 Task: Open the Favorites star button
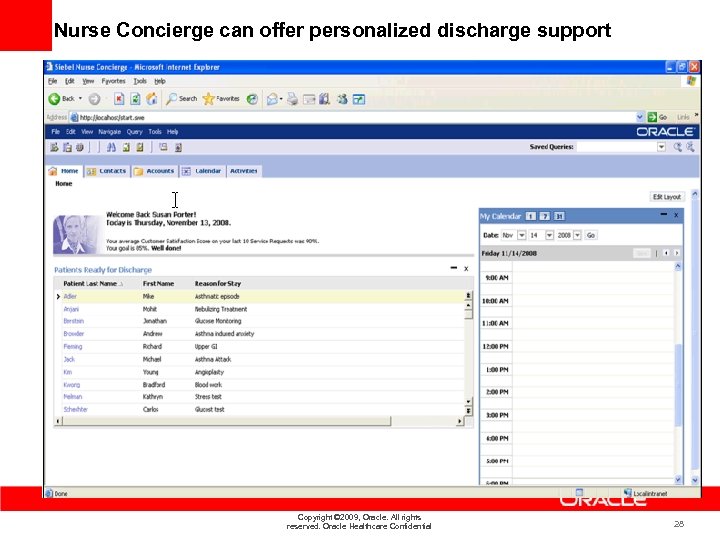[x=221, y=99]
